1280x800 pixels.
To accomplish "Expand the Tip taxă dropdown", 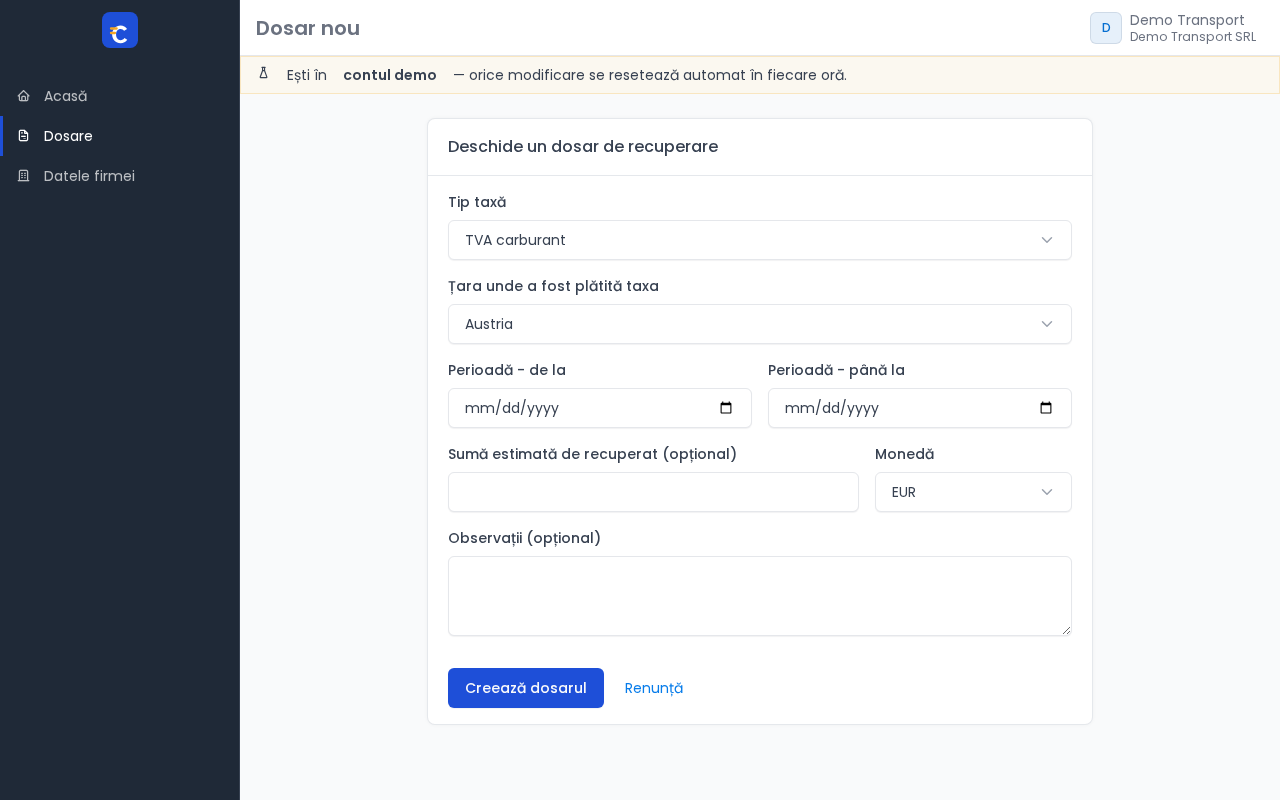I will 760,240.
